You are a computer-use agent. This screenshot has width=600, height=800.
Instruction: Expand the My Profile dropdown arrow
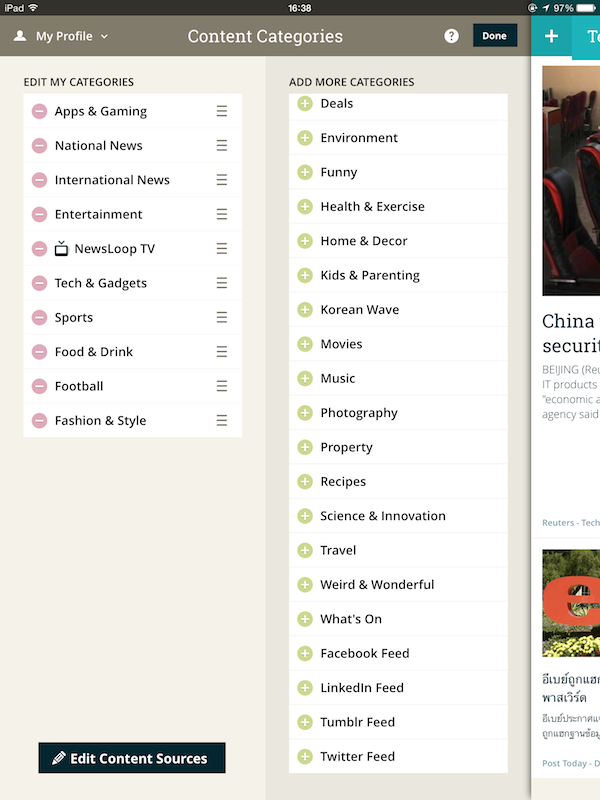(x=104, y=36)
